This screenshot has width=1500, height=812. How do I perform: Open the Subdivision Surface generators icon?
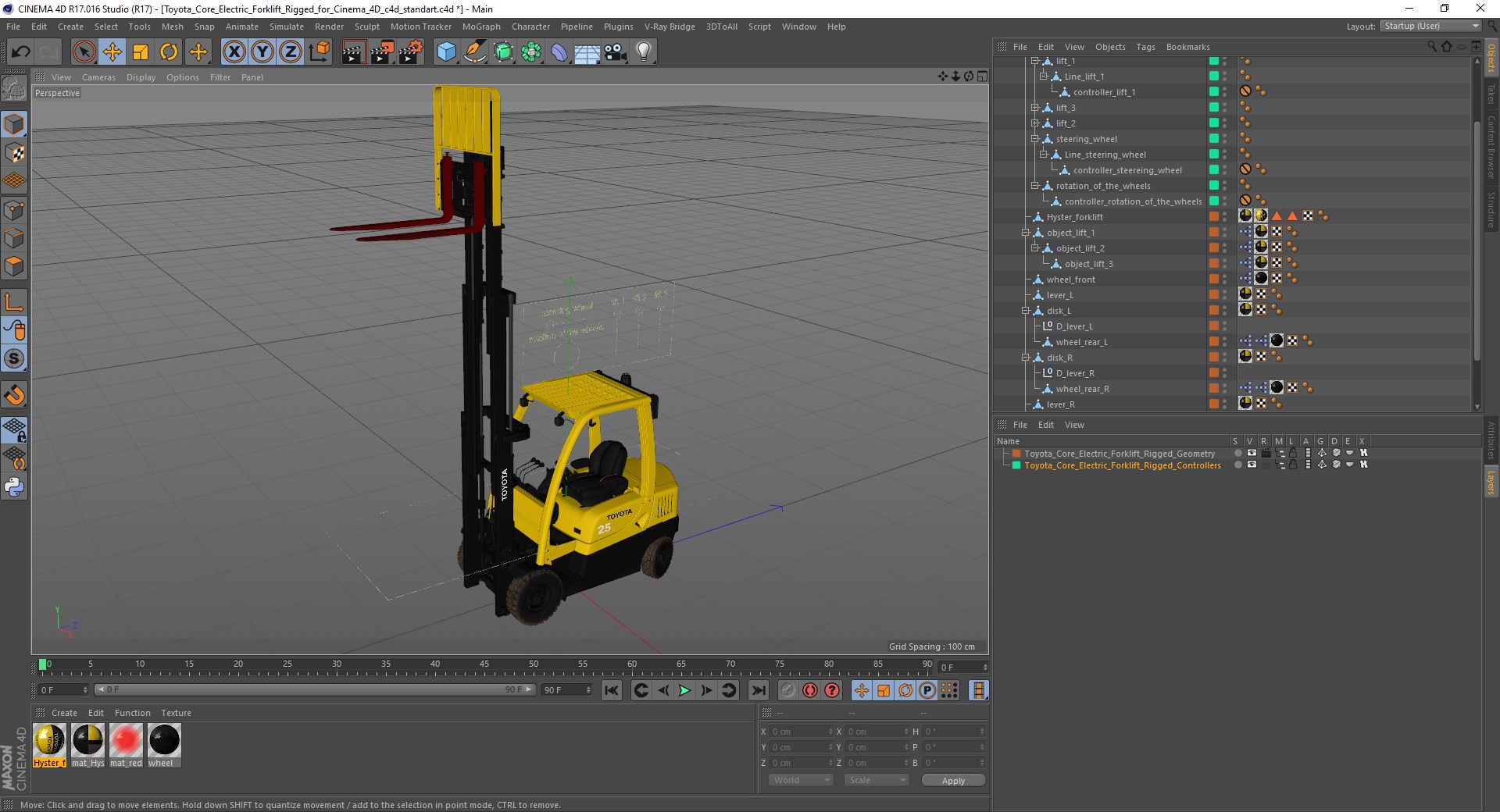(x=503, y=52)
